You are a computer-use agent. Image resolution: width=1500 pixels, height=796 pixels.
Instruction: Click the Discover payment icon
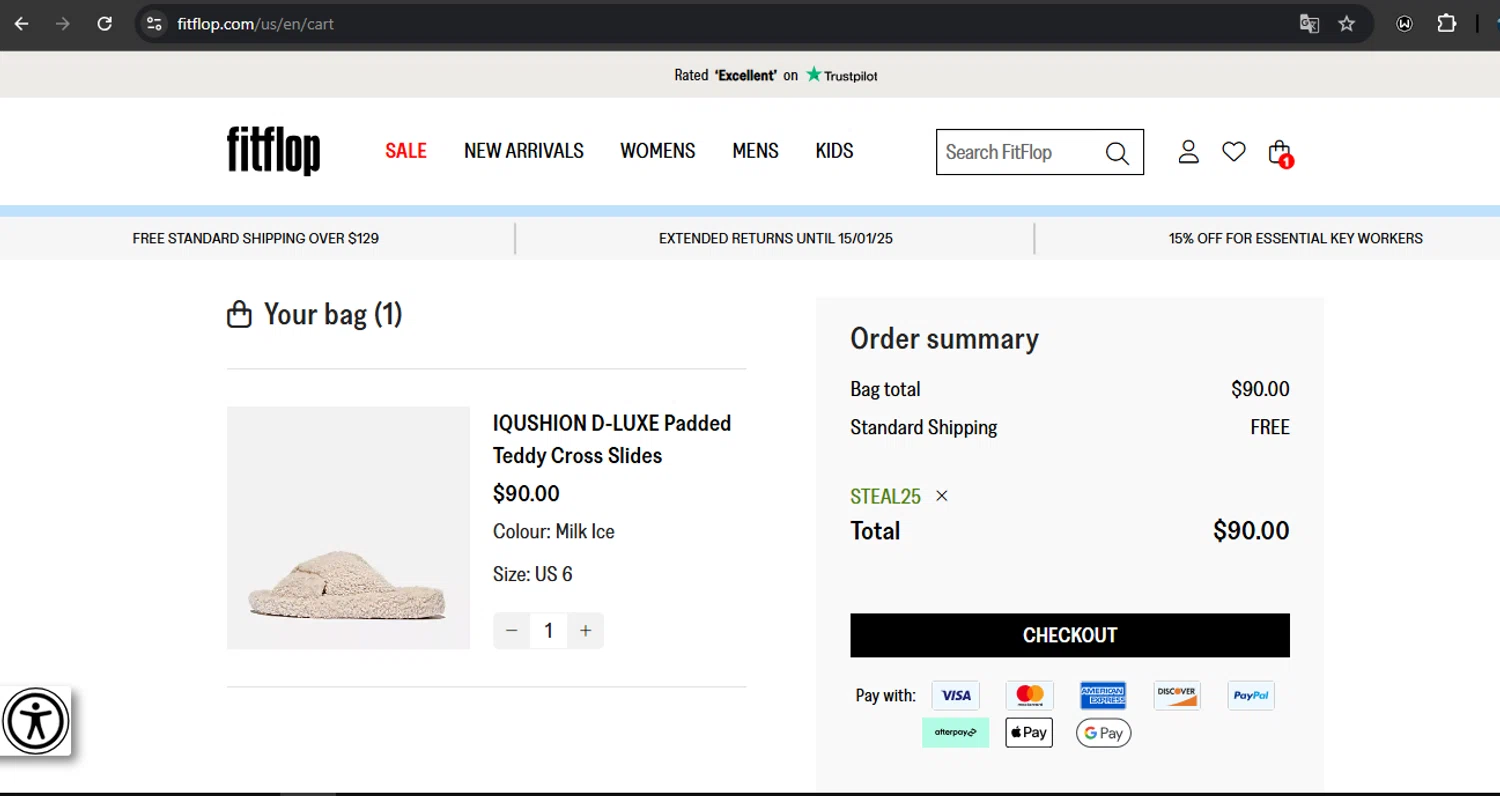pyautogui.click(x=1177, y=695)
